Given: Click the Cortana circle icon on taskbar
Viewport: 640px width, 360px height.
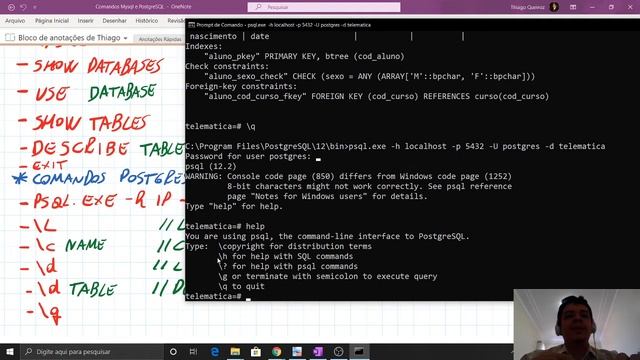Looking at the screenshot, I should [x=173, y=351].
